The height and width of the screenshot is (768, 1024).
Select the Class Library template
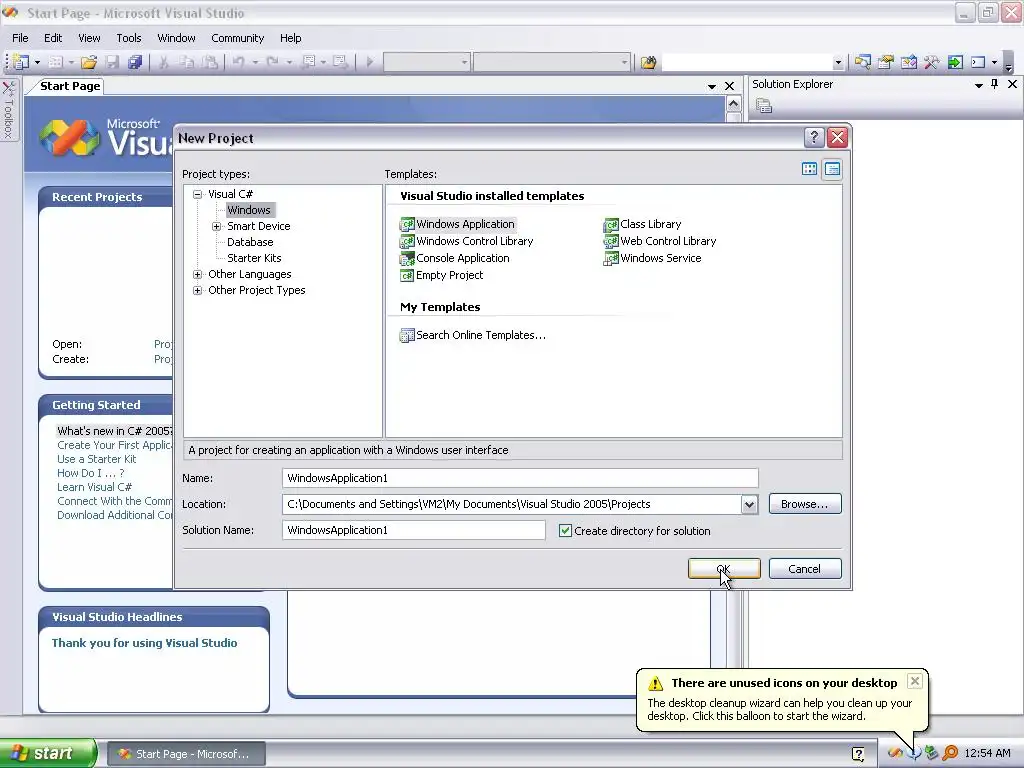[643, 224]
